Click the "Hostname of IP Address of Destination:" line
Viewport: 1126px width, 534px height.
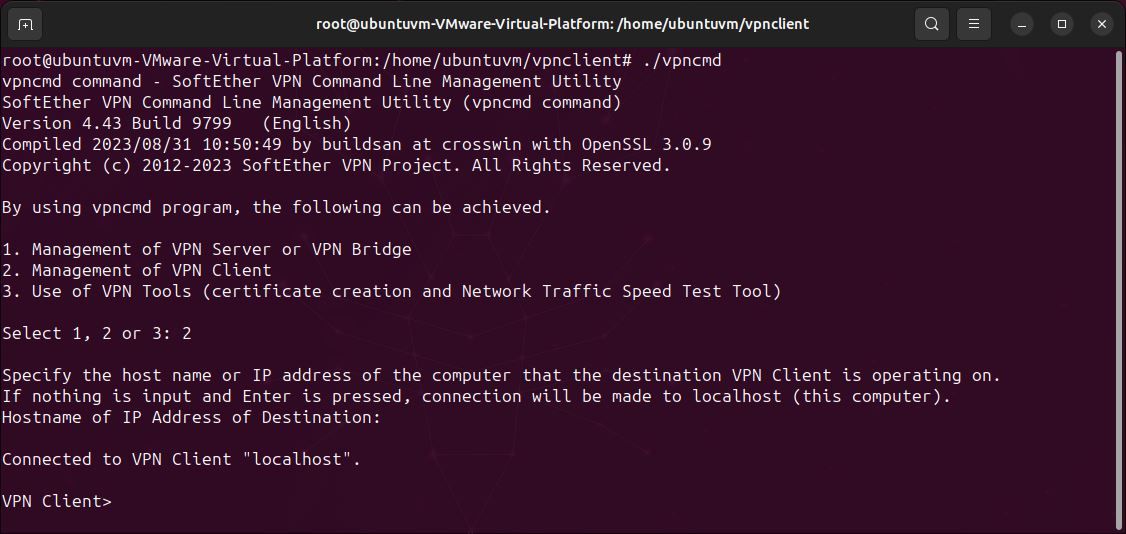[x=191, y=418]
